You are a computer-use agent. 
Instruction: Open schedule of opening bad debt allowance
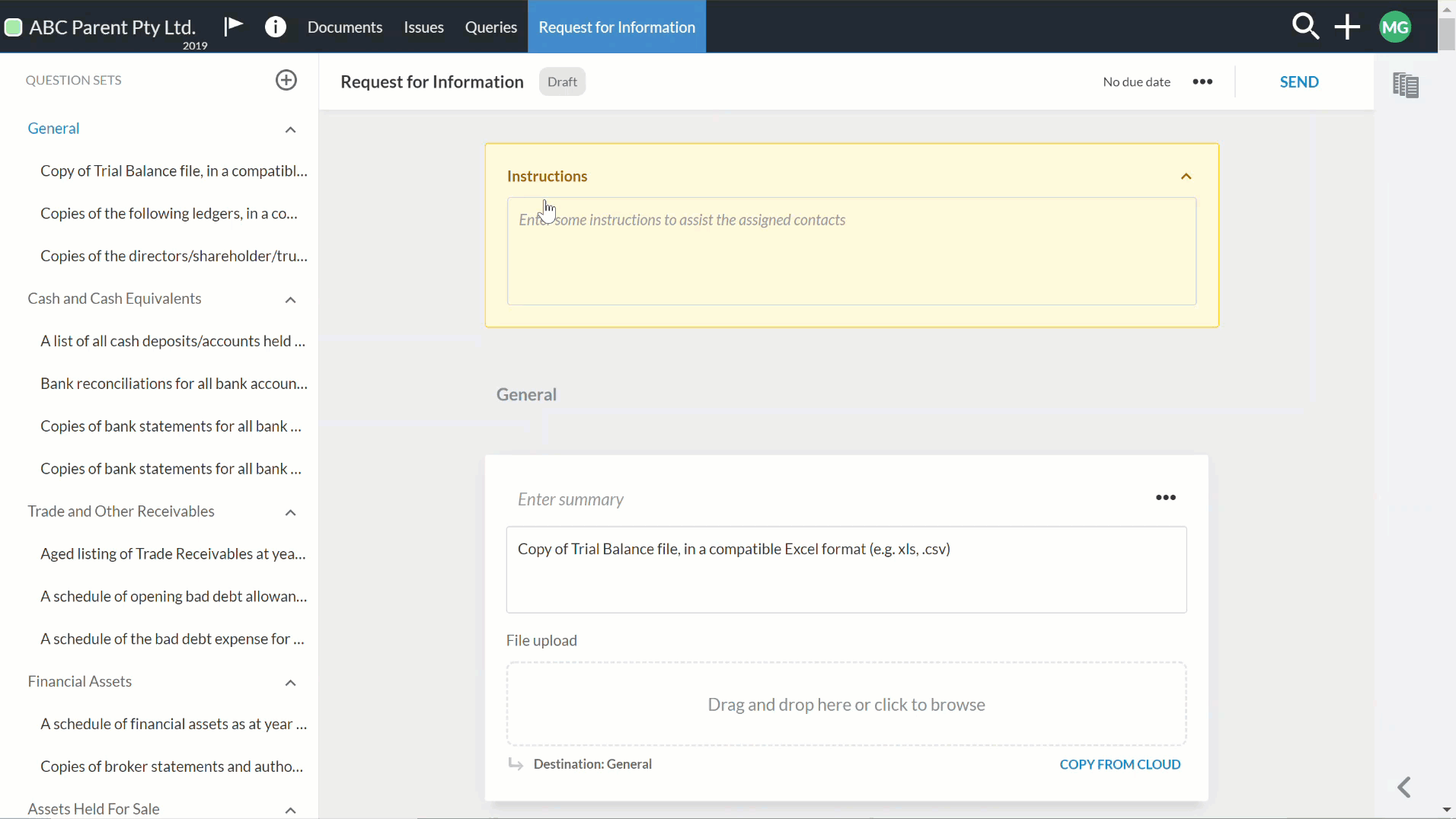(x=174, y=597)
